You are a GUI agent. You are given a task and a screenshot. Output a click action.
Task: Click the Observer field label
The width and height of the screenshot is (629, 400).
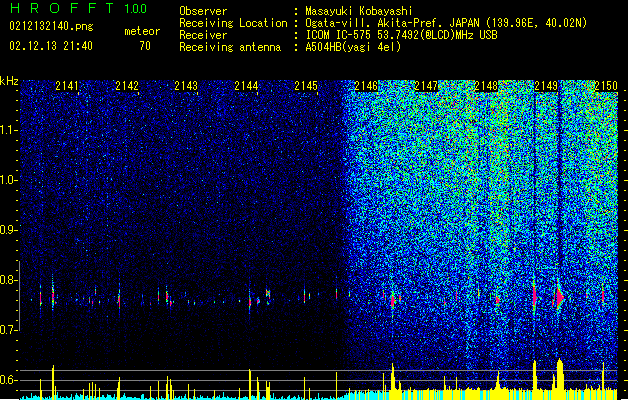pyautogui.click(x=203, y=11)
